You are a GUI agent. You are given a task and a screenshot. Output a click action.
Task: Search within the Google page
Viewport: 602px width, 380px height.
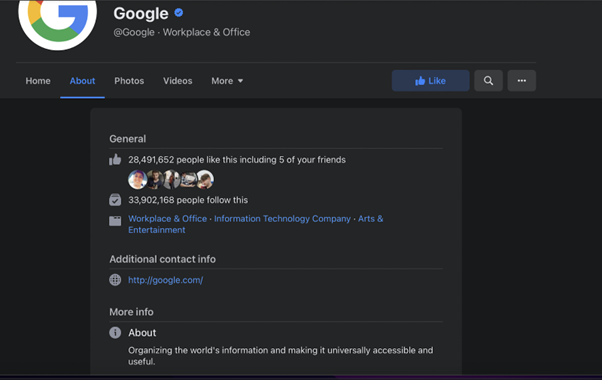[488, 81]
